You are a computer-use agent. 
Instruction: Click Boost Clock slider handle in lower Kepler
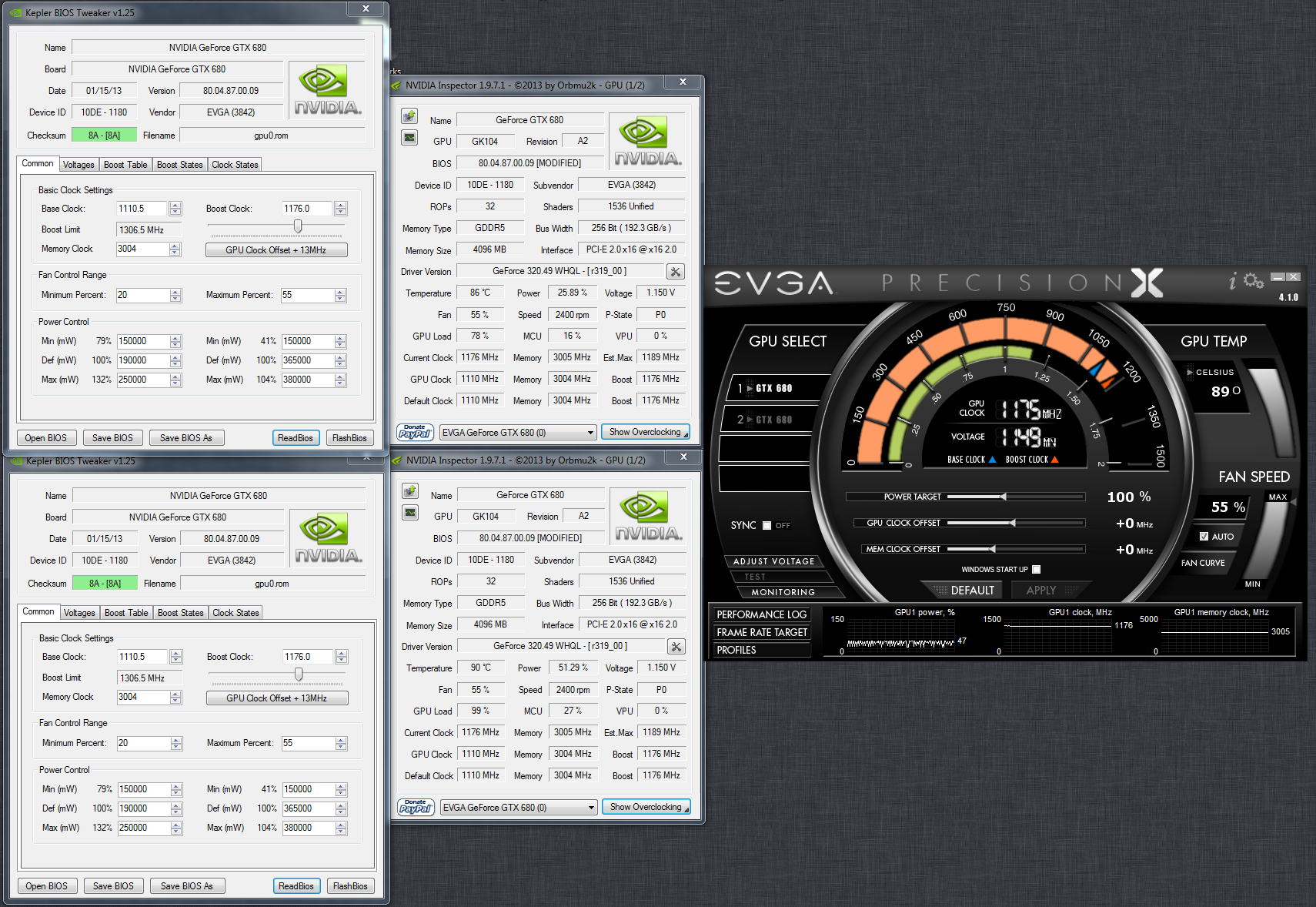tap(299, 674)
